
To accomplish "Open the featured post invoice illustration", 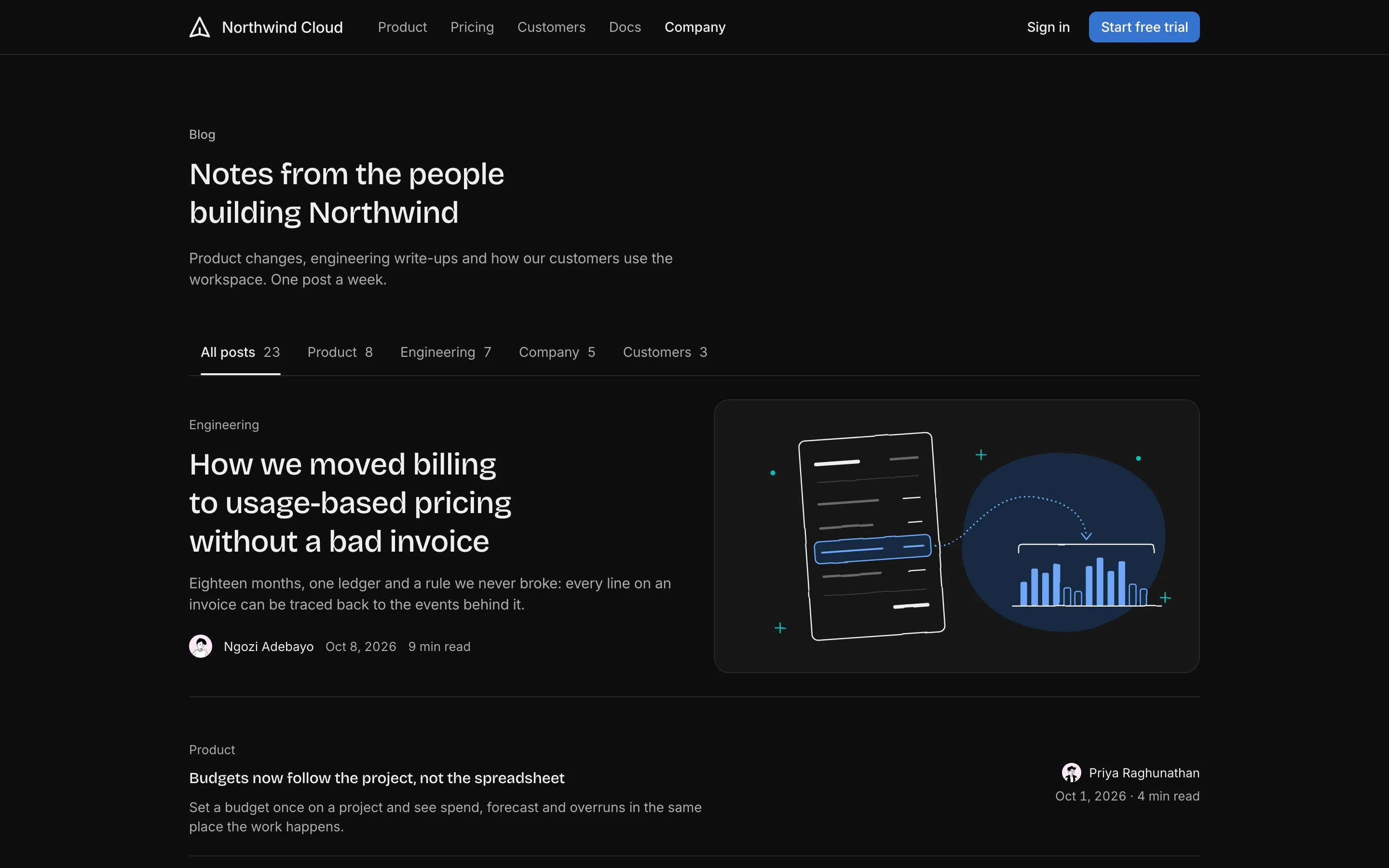I will (956, 536).
